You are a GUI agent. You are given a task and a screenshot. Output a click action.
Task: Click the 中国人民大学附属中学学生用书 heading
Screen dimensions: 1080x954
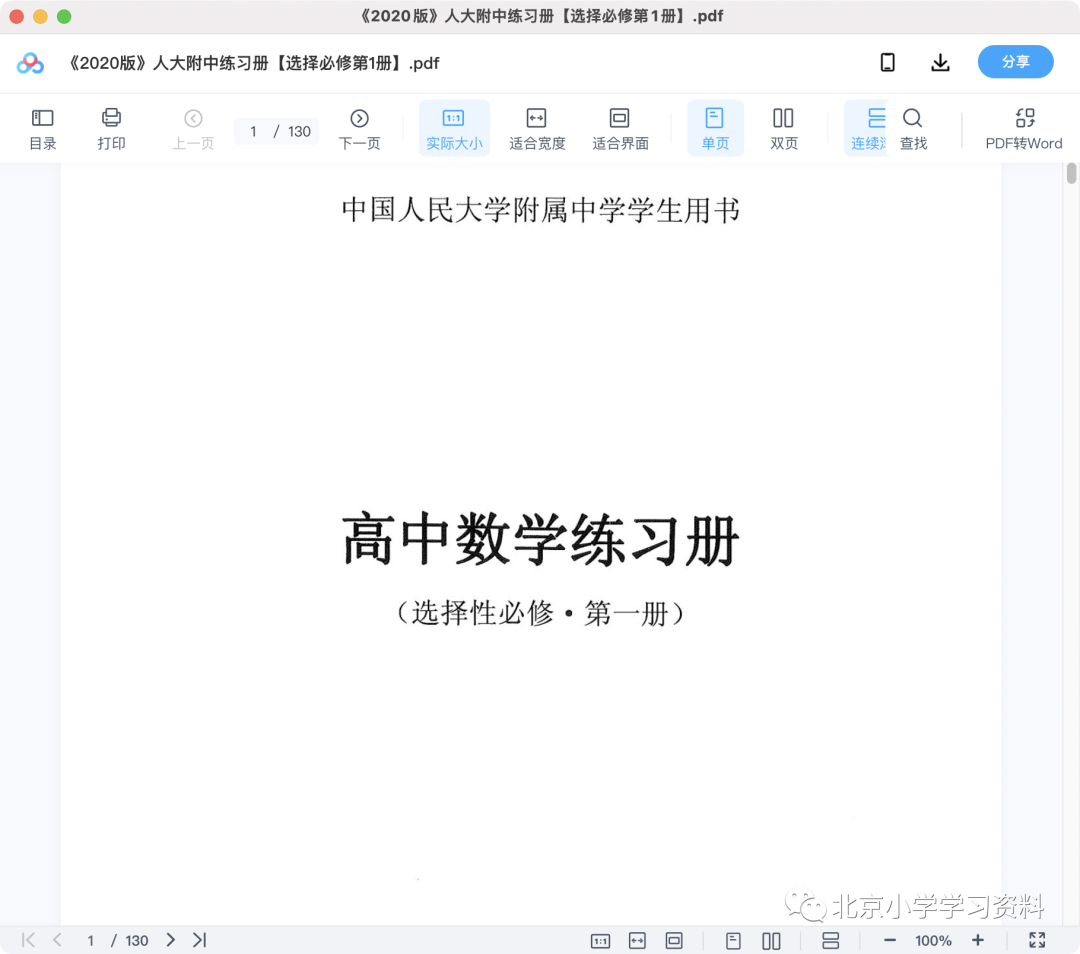541,210
